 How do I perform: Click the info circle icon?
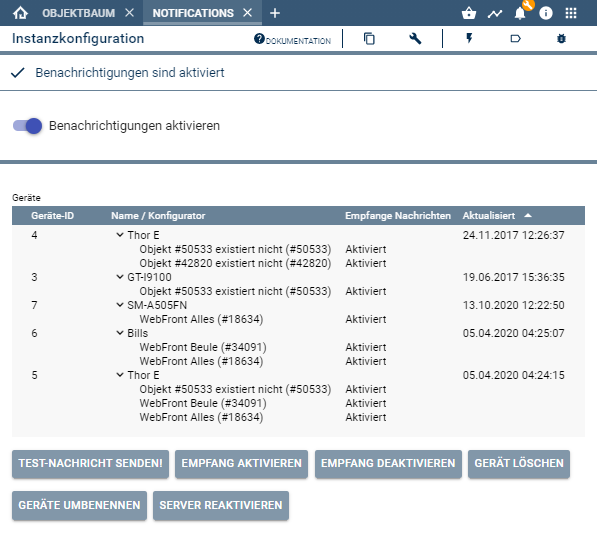[546, 13]
